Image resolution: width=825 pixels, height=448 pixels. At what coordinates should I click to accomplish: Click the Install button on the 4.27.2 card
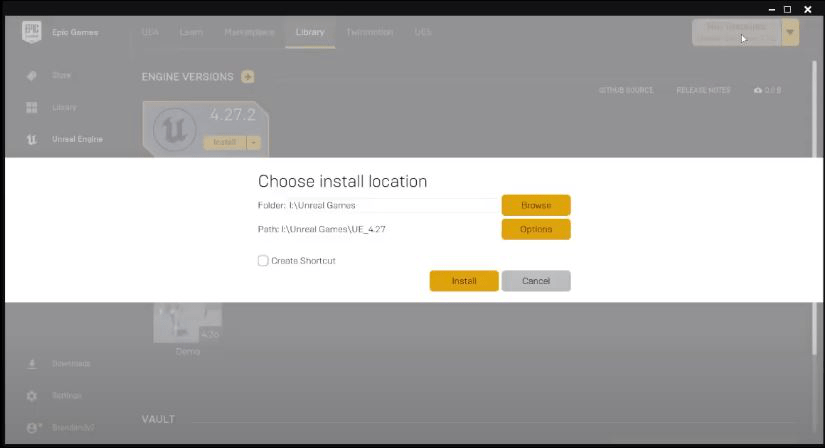225,143
